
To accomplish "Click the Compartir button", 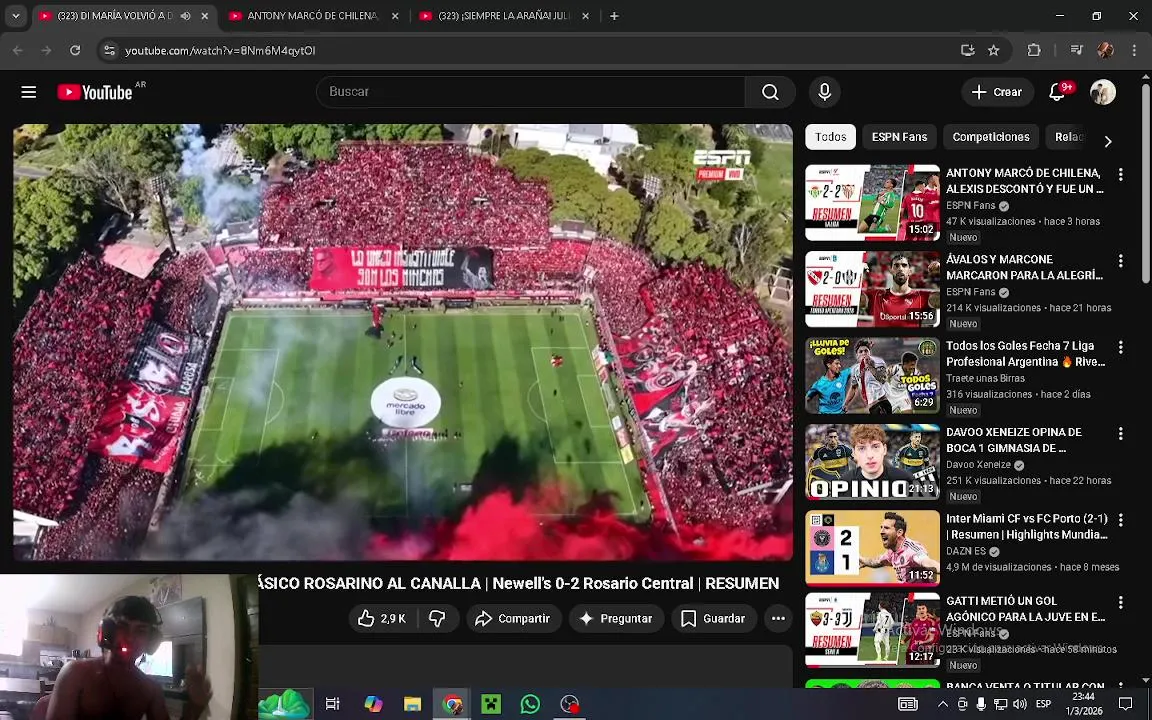I will [x=513, y=619].
